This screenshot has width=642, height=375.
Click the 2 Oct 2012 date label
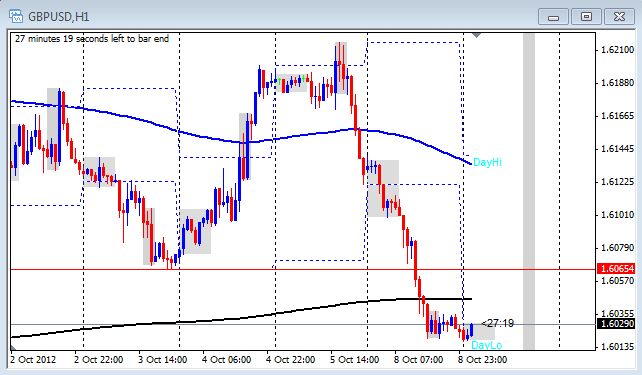(33, 360)
